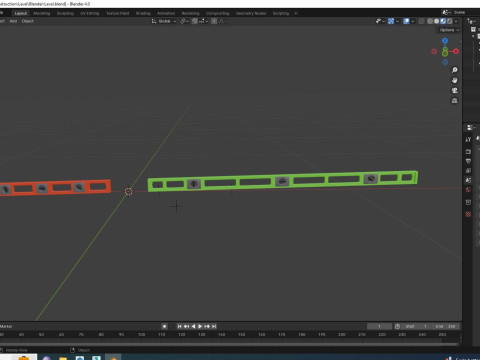Switch to Geometry Nodes workspace tab
Viewport: 480px width, 360px height.
click(251, 13)
